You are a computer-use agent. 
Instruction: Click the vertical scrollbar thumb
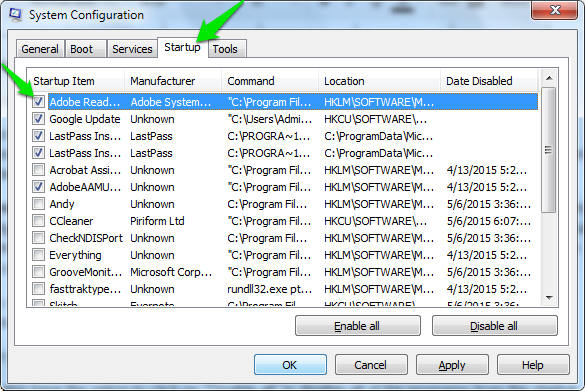point(549,150)
